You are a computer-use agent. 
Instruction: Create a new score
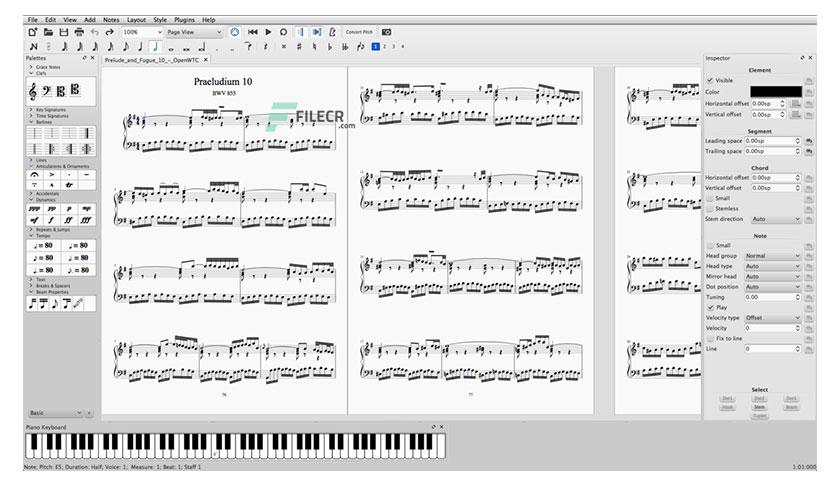click(33, 33)
